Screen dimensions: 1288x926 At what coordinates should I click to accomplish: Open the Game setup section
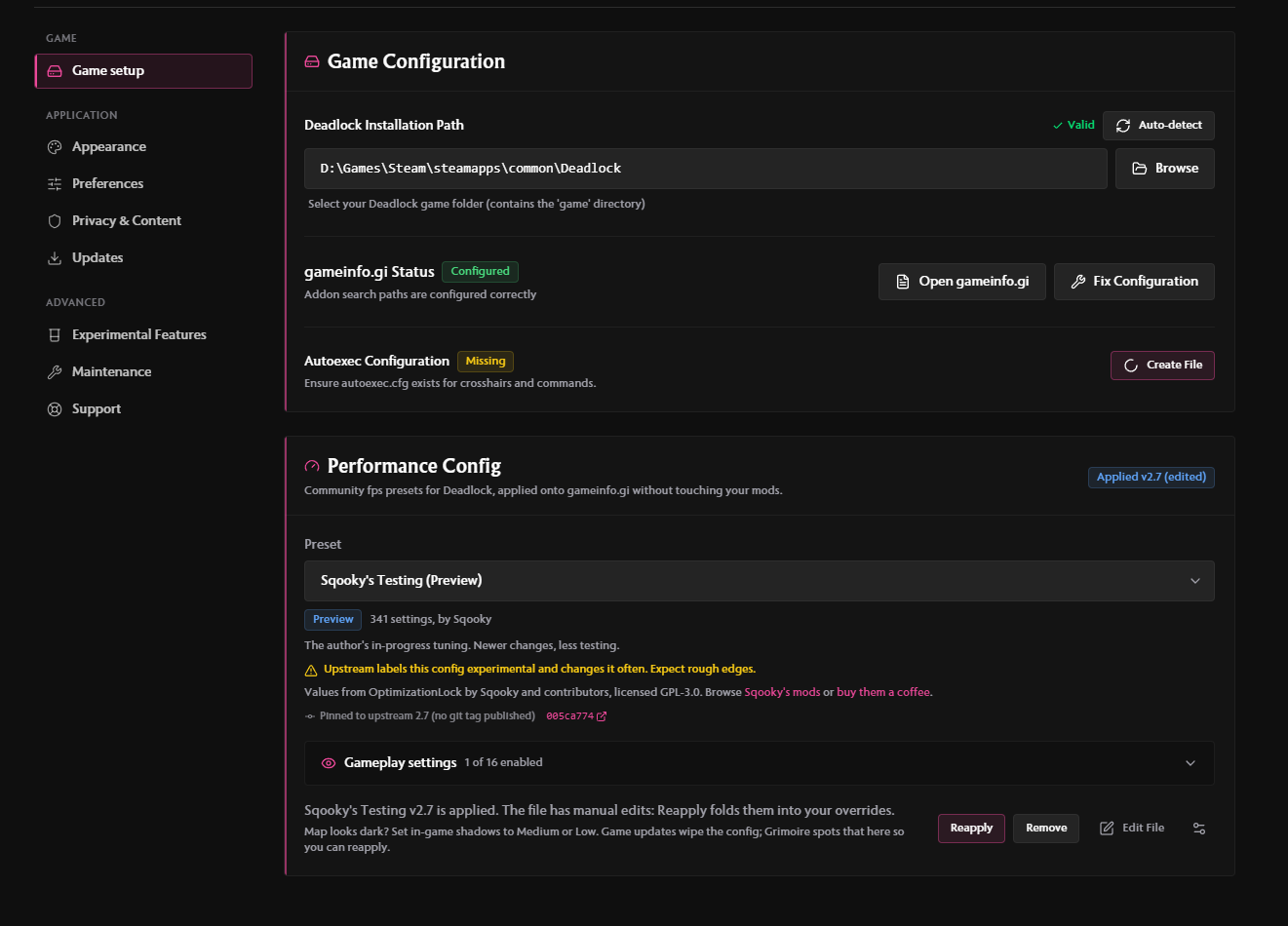143,71
